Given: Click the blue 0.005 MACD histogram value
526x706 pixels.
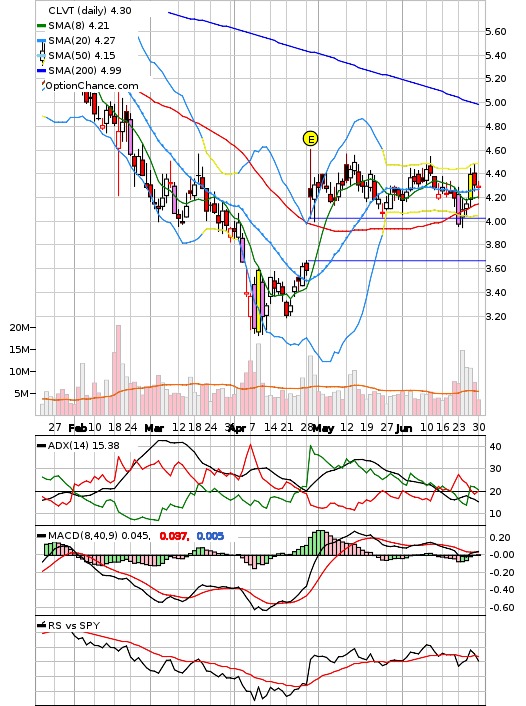Looking at the screenshot, I should [210, 536].
